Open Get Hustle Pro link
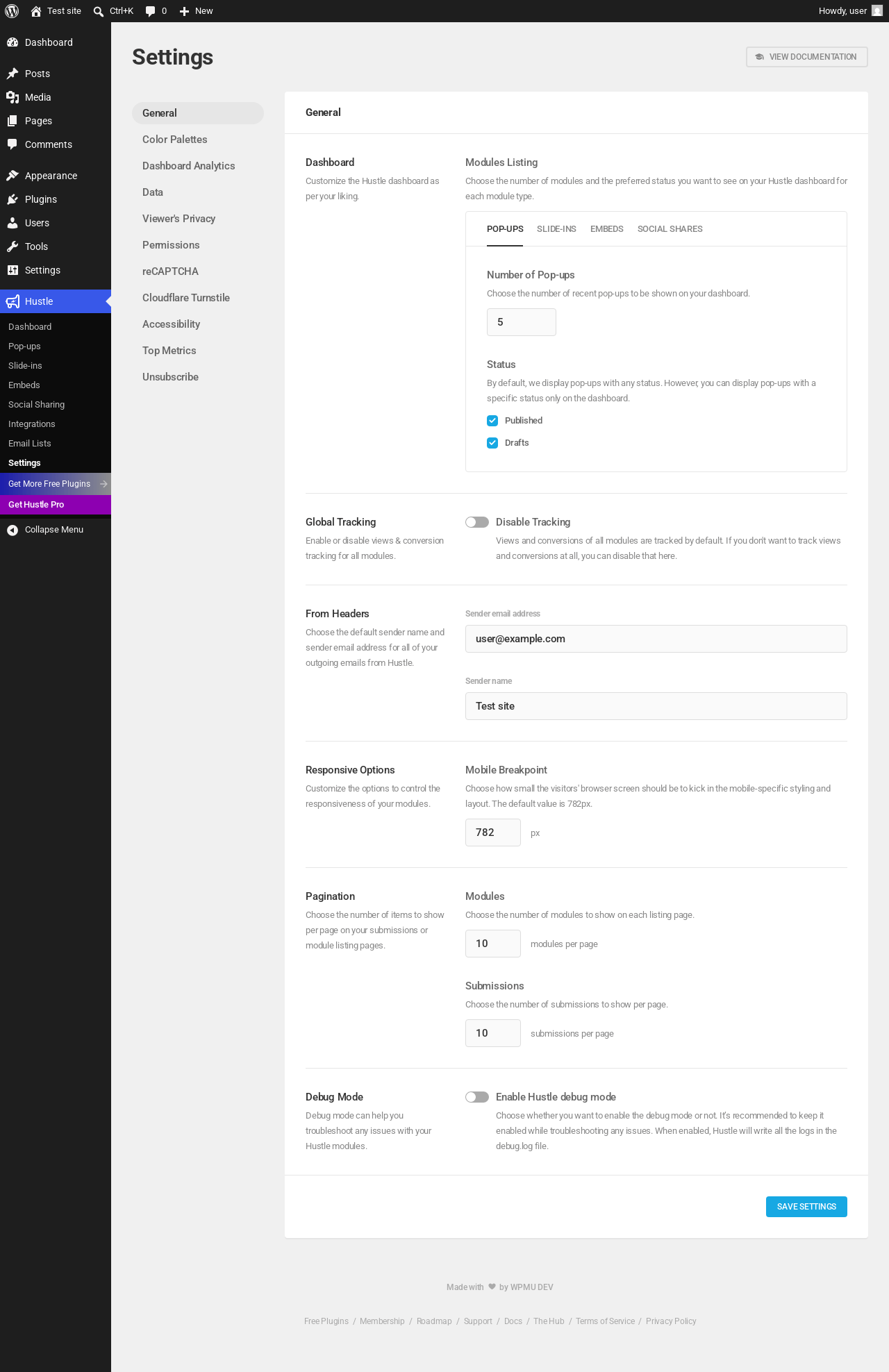Image resolution: width=889 pixels, height=1372 pixels. (x=56, y=505)
